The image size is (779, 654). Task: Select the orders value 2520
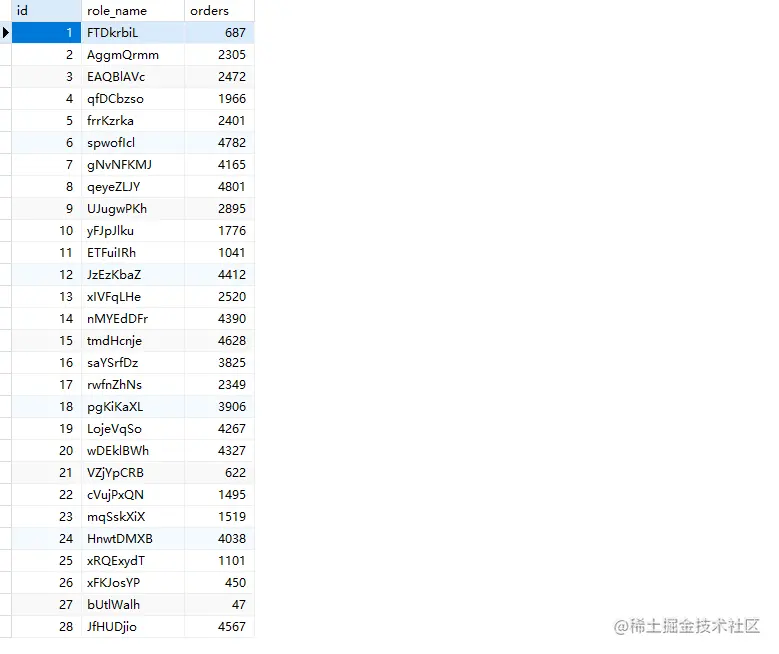point(219,297)
